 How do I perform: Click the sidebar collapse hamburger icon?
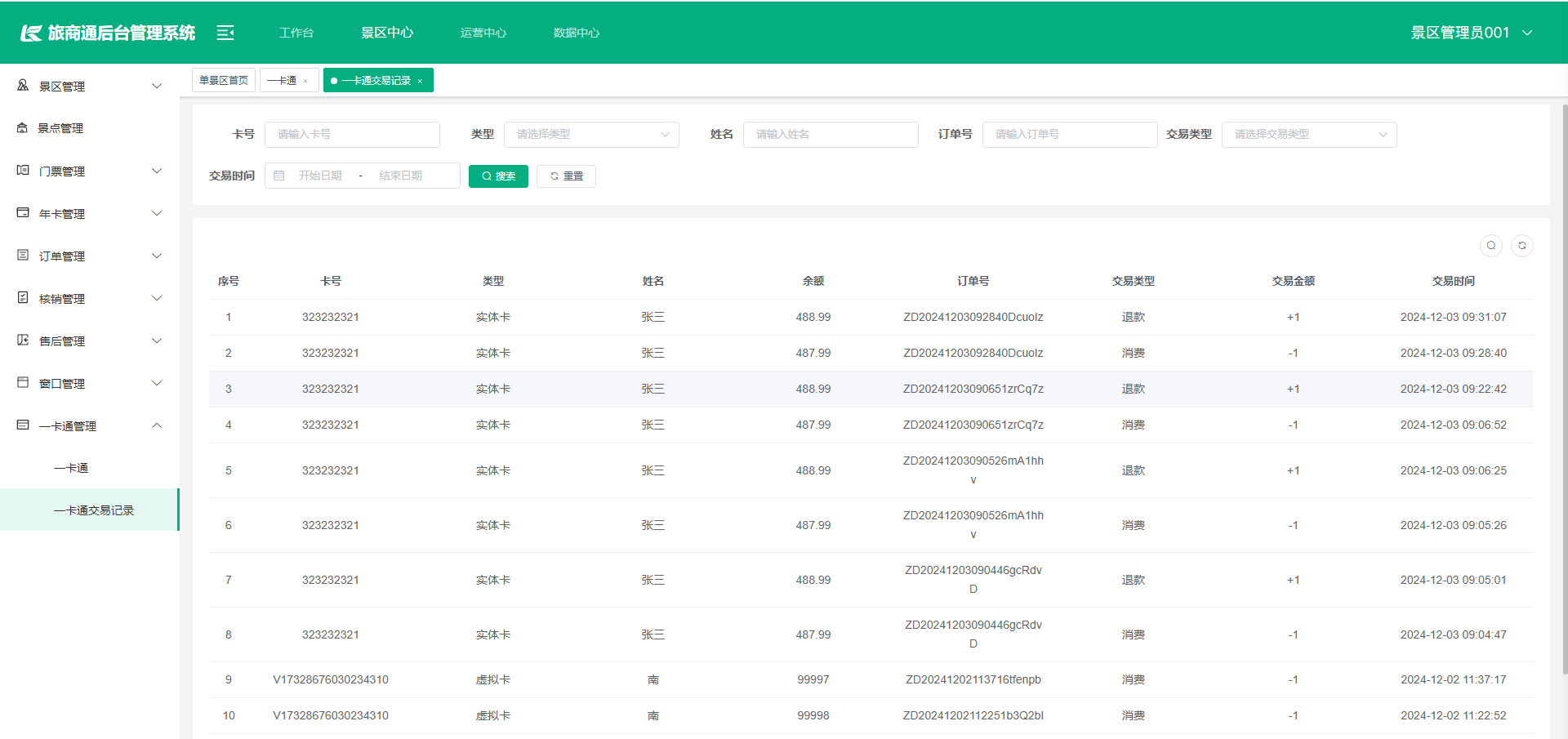coord(225,33)
